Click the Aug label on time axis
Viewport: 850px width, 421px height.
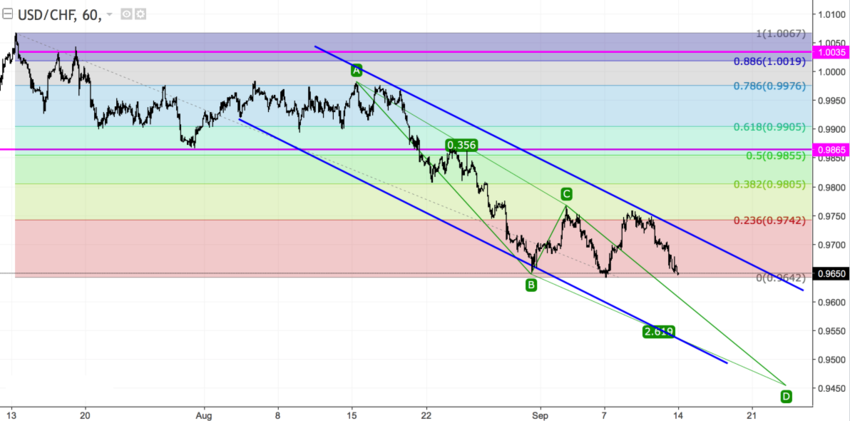point(204,411)
